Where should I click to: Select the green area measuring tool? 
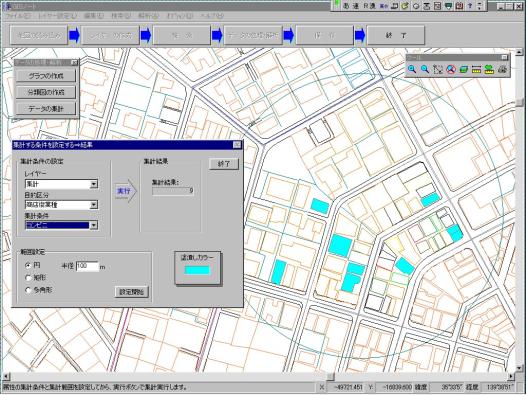(x=489, y=69)
